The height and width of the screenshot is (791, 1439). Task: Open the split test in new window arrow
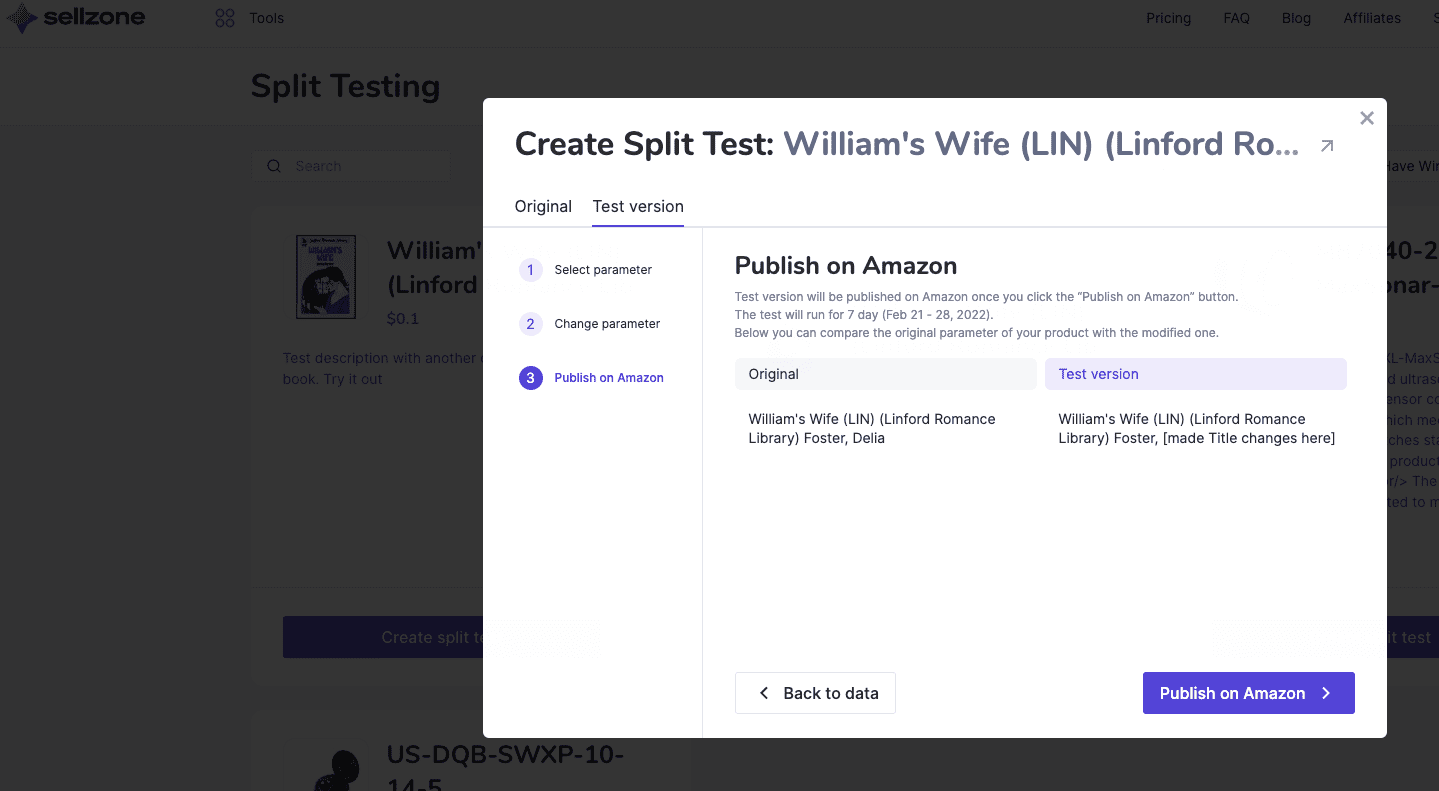click(1327, 145)
